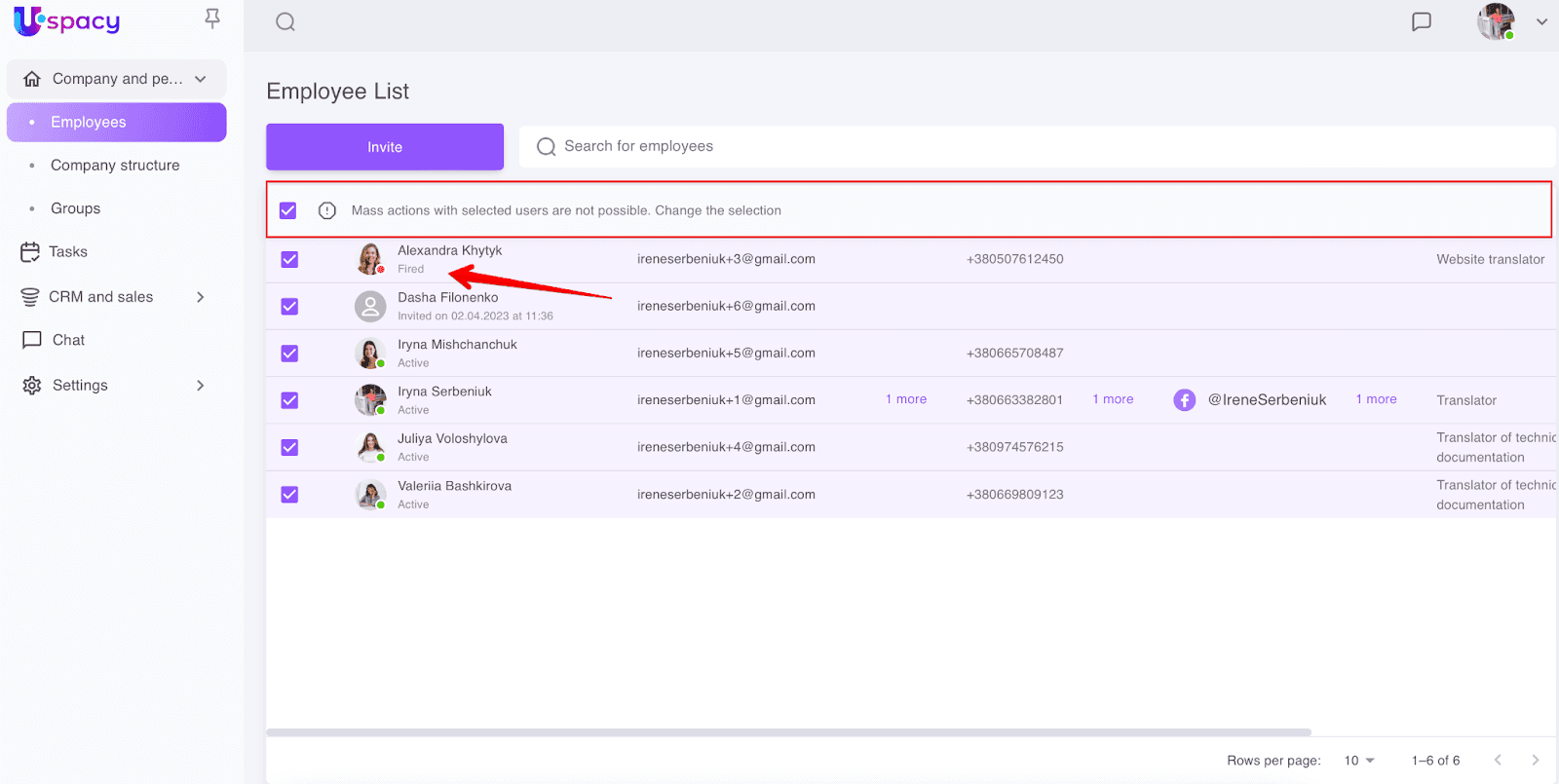Screen dimensions: 1559x784
Task: Click the Facebook icon beside @IreneSerbeniuk
Action: click(x=1184, y=400)
